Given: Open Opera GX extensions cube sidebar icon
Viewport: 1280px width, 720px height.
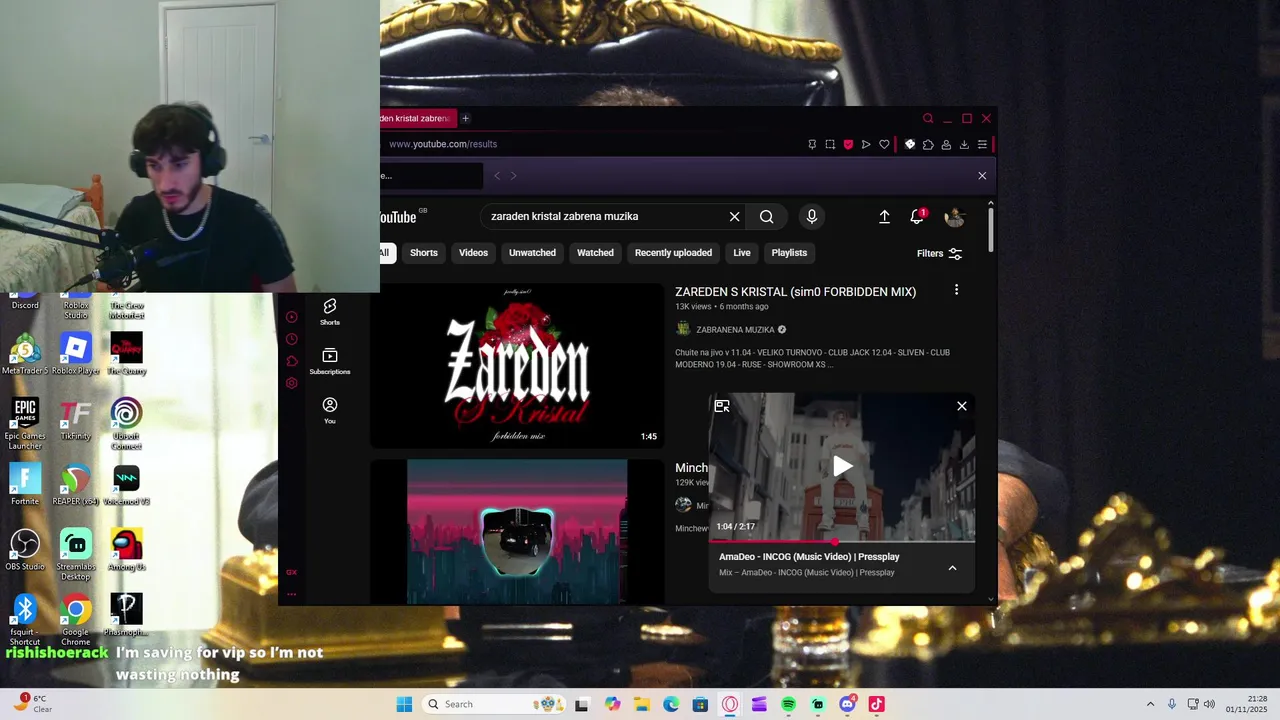Looking at the screenshot, I should [291, 361].
